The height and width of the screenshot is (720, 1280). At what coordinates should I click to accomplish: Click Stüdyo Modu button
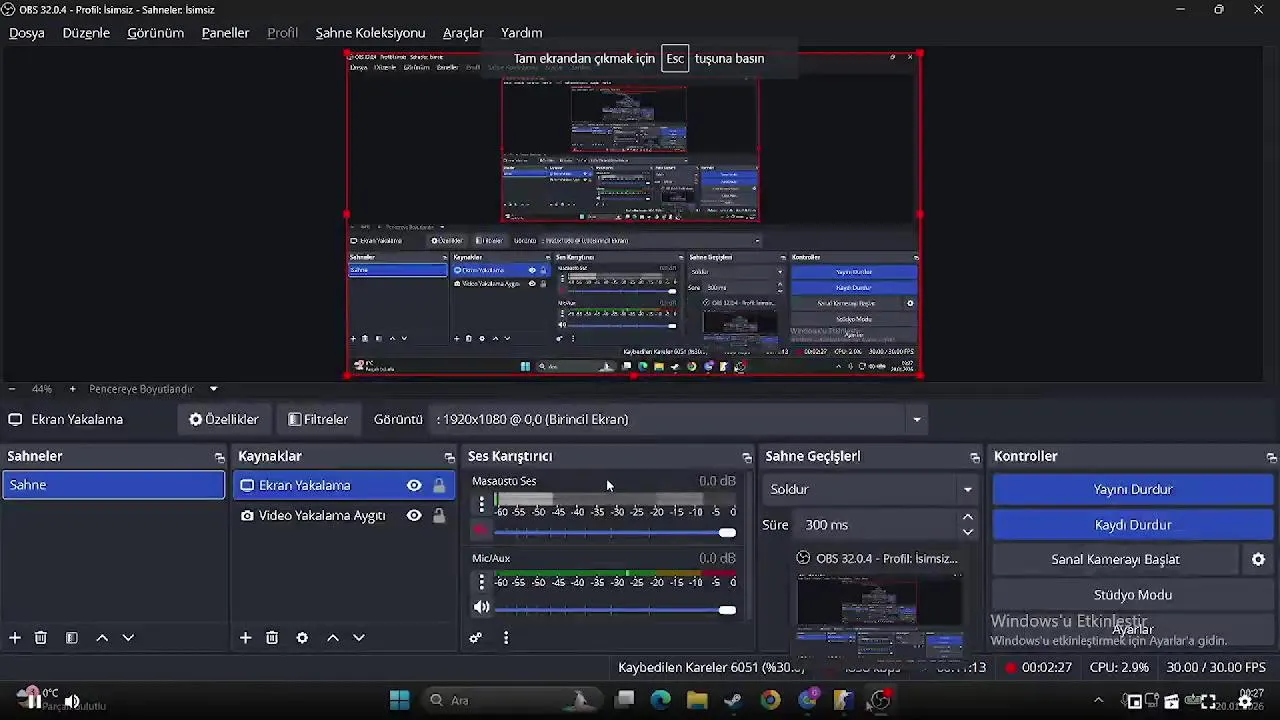click(x=1133, y=595)
